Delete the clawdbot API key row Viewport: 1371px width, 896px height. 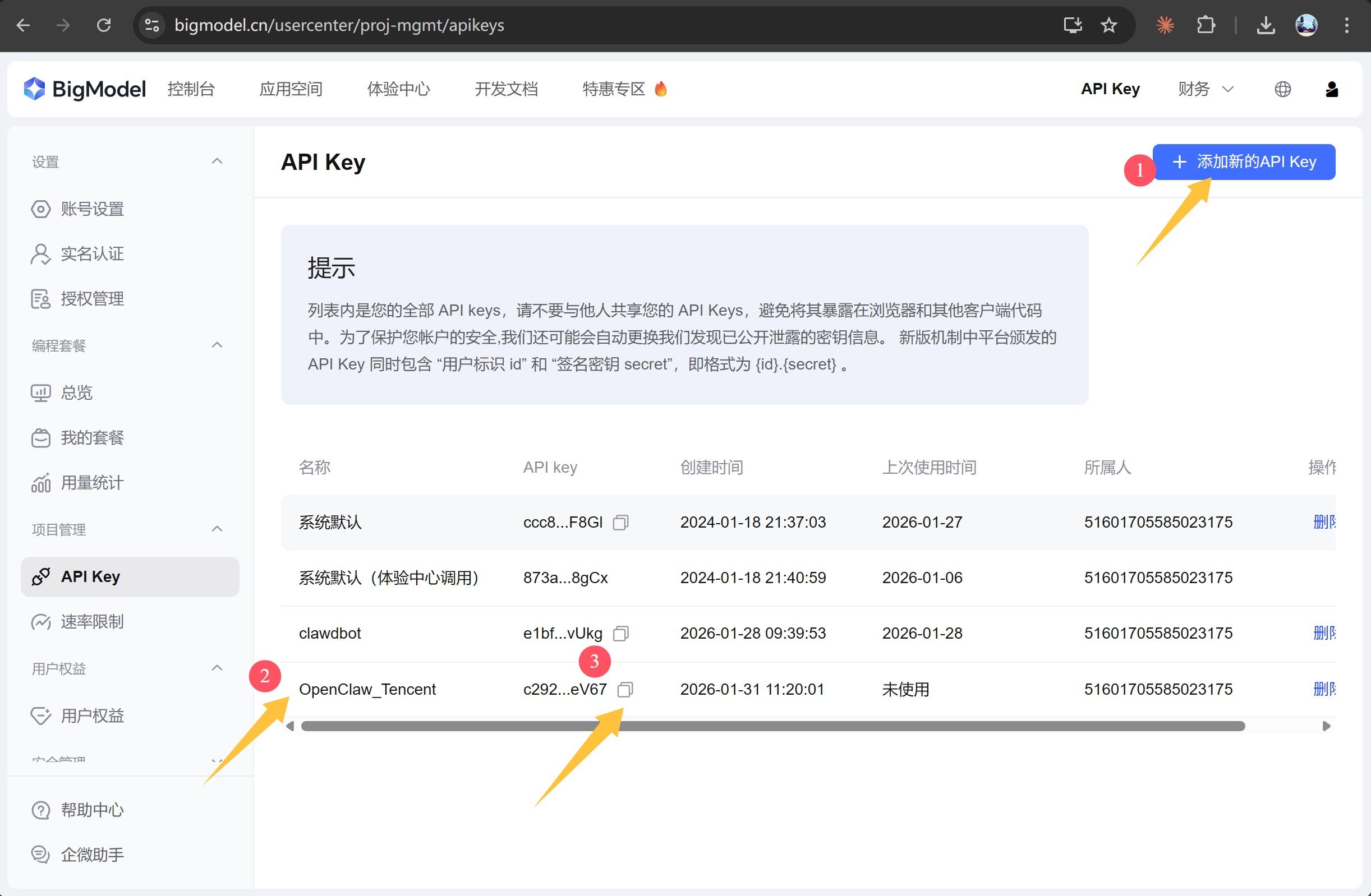click(1324, 634)
